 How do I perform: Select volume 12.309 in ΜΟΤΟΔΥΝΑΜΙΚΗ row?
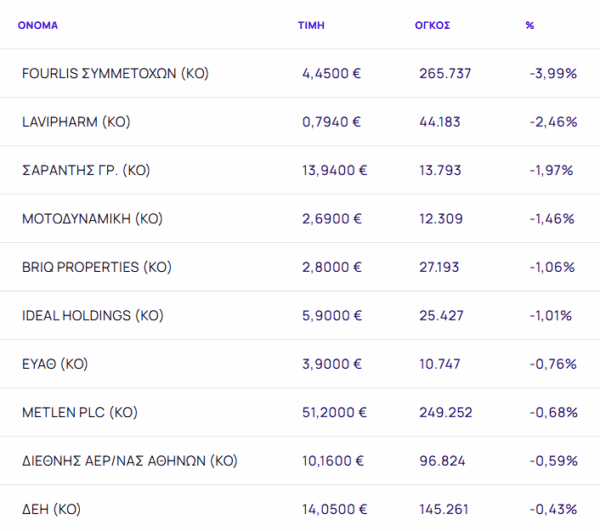click(x=441, y=219)
